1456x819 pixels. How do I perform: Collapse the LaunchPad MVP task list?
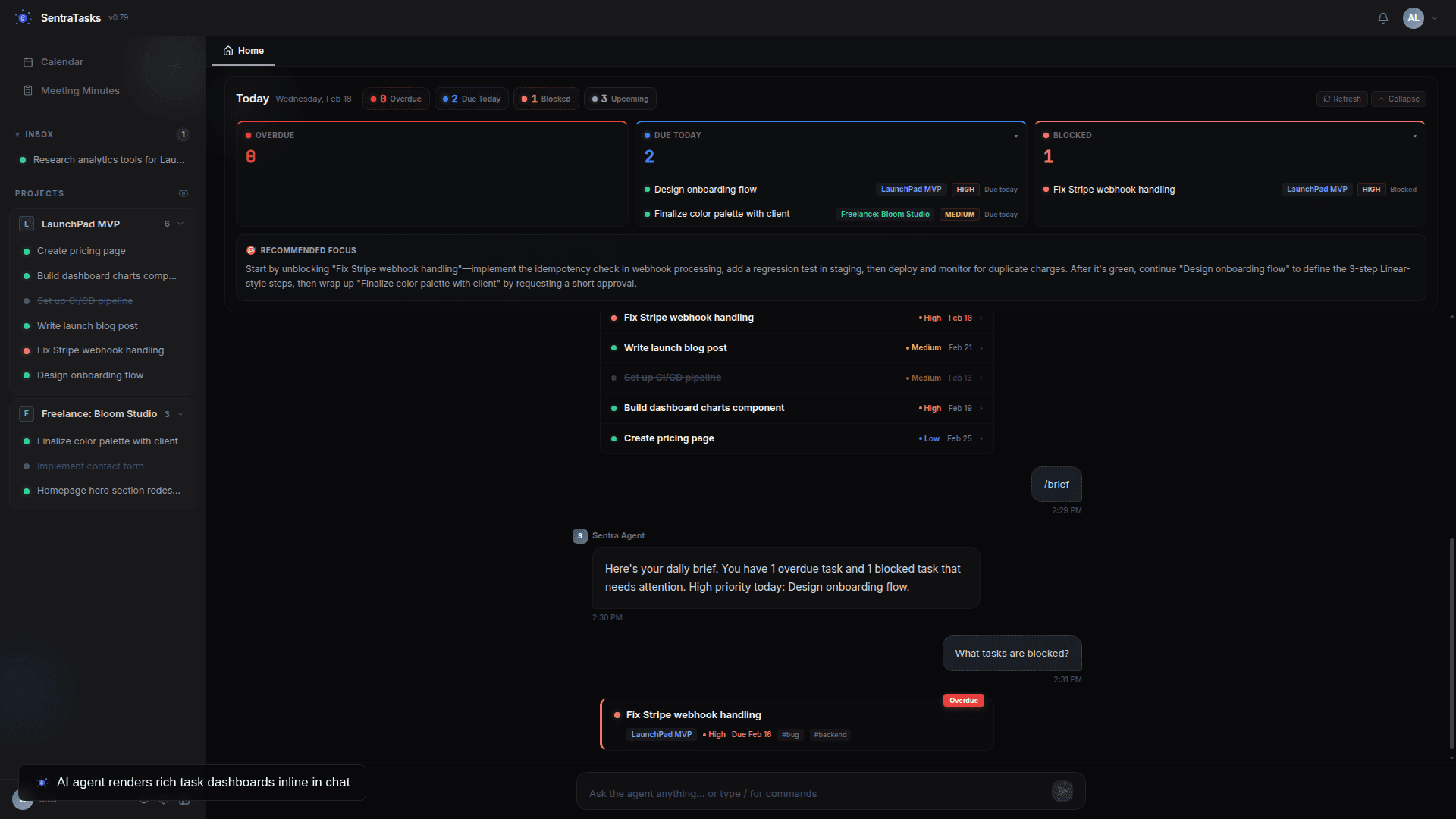coord(180,224)
